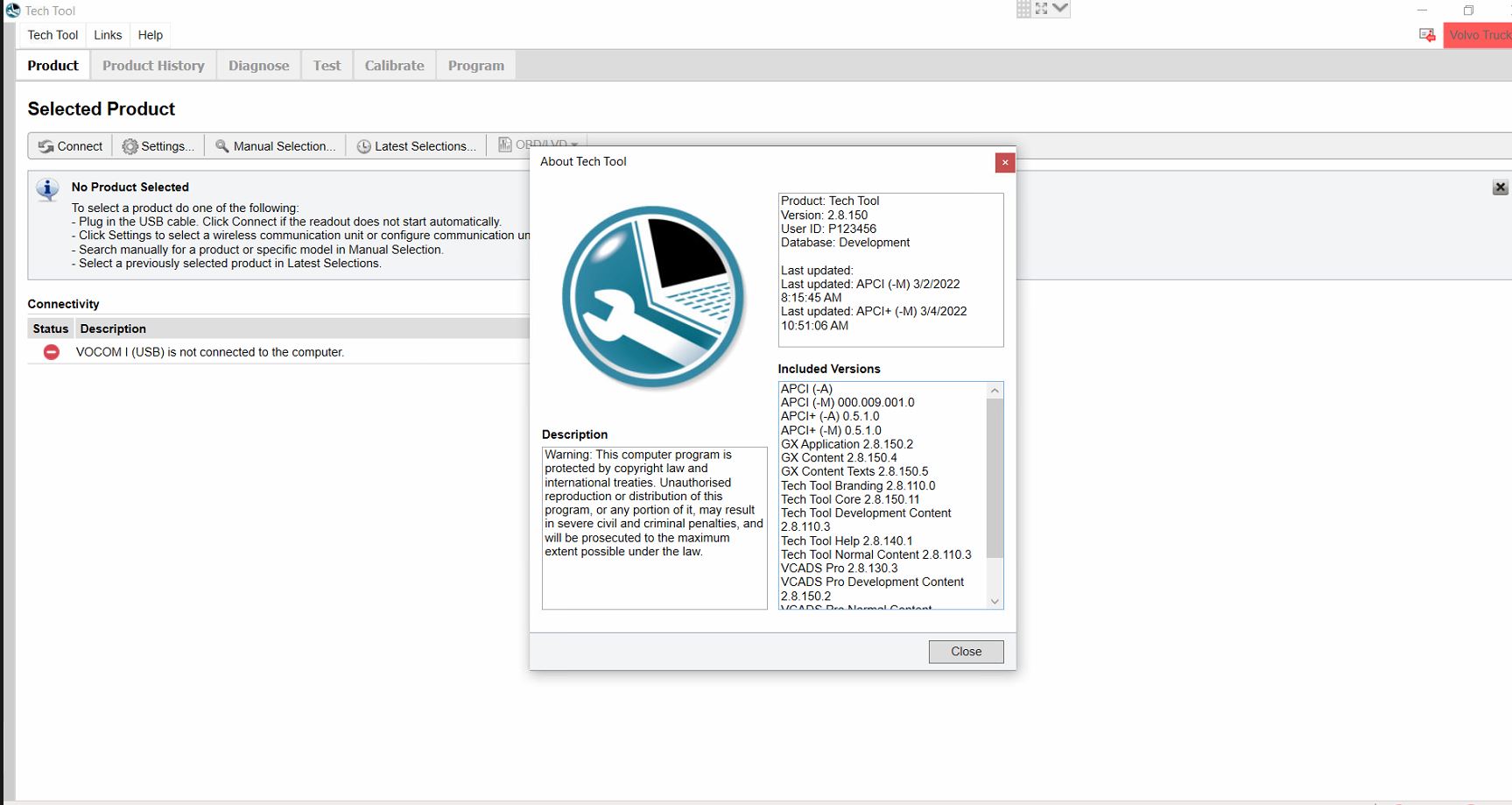
Task: Open Manual Selection magnifier search
Action: pyautogui.click(x=276, y=146)
